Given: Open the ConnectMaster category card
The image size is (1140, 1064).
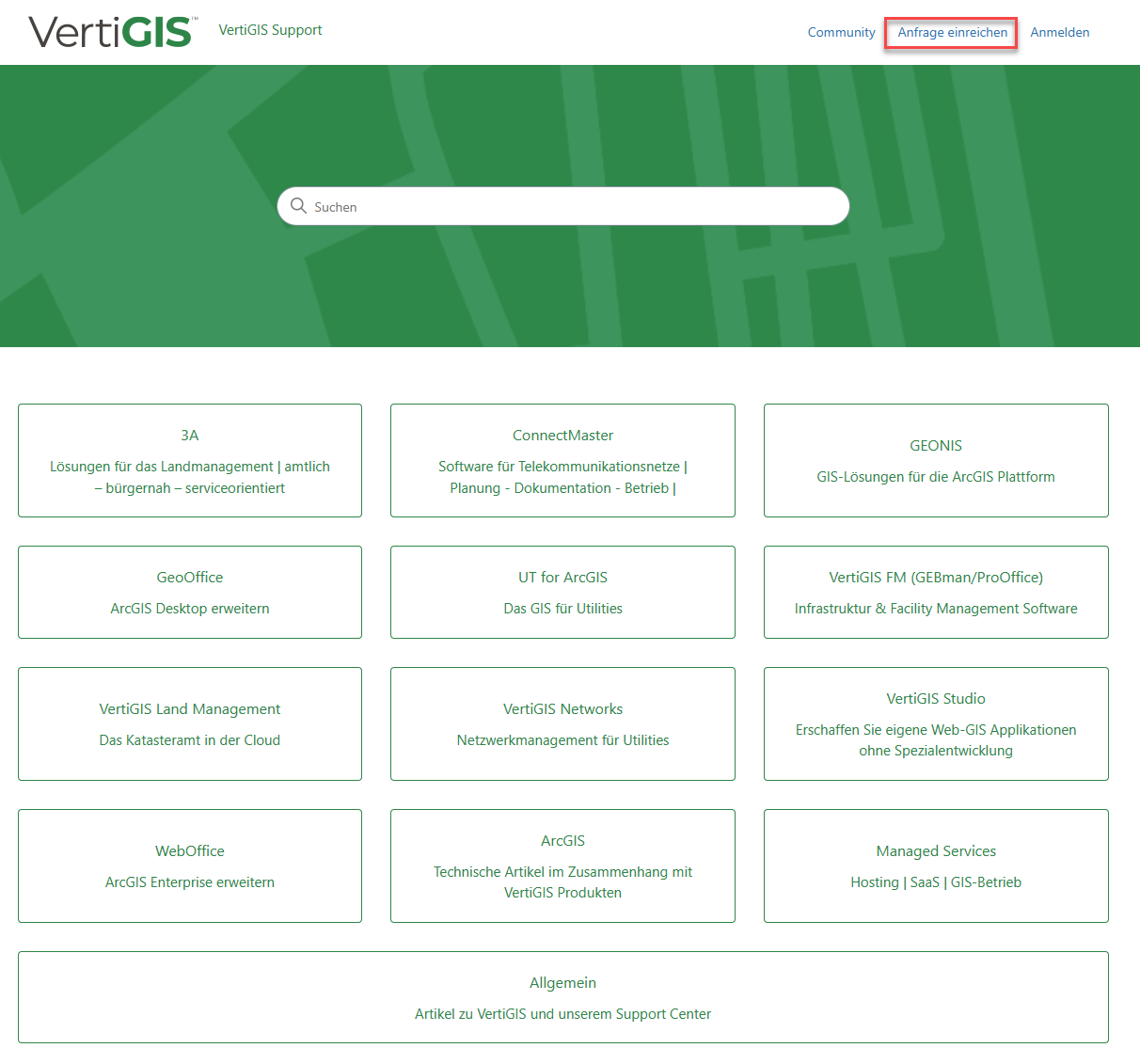Looking at the screenshot, I should [562, 460].
